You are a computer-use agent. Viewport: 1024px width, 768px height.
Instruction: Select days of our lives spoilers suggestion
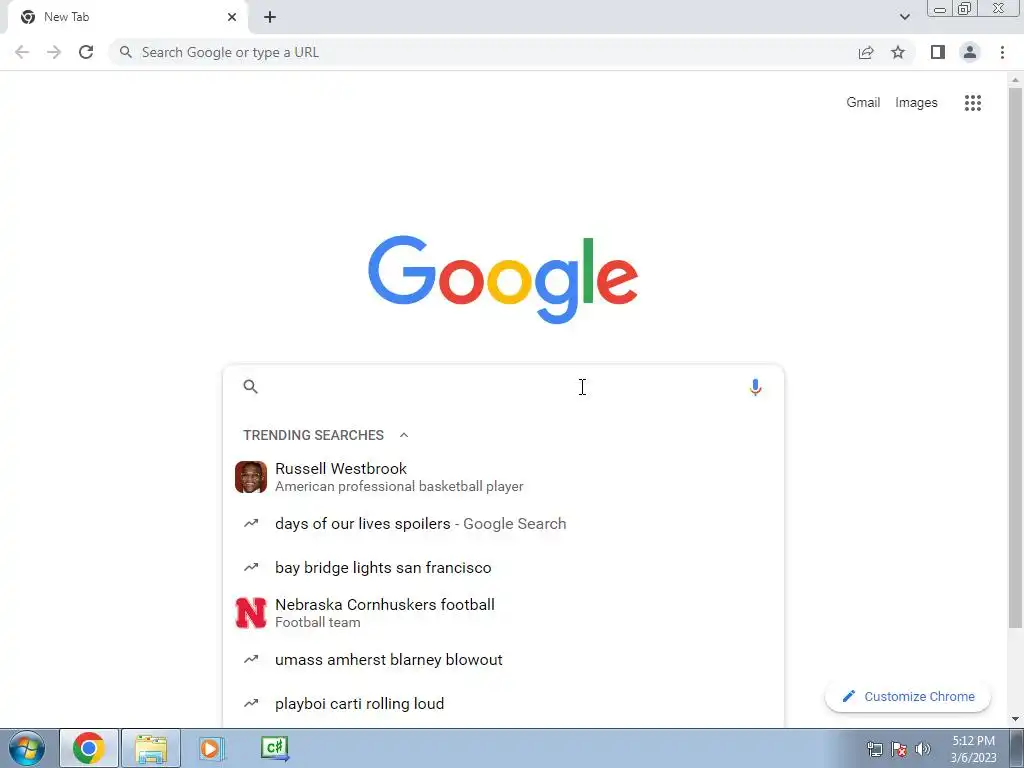point(503,524)
